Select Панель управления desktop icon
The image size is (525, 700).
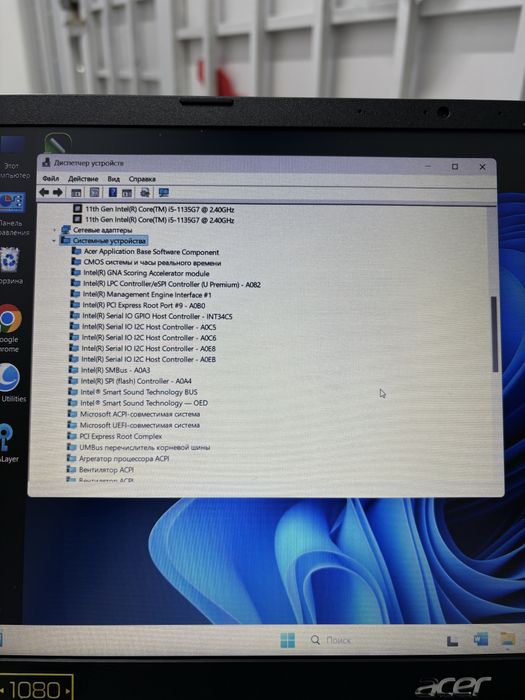[x=12, y=213]
